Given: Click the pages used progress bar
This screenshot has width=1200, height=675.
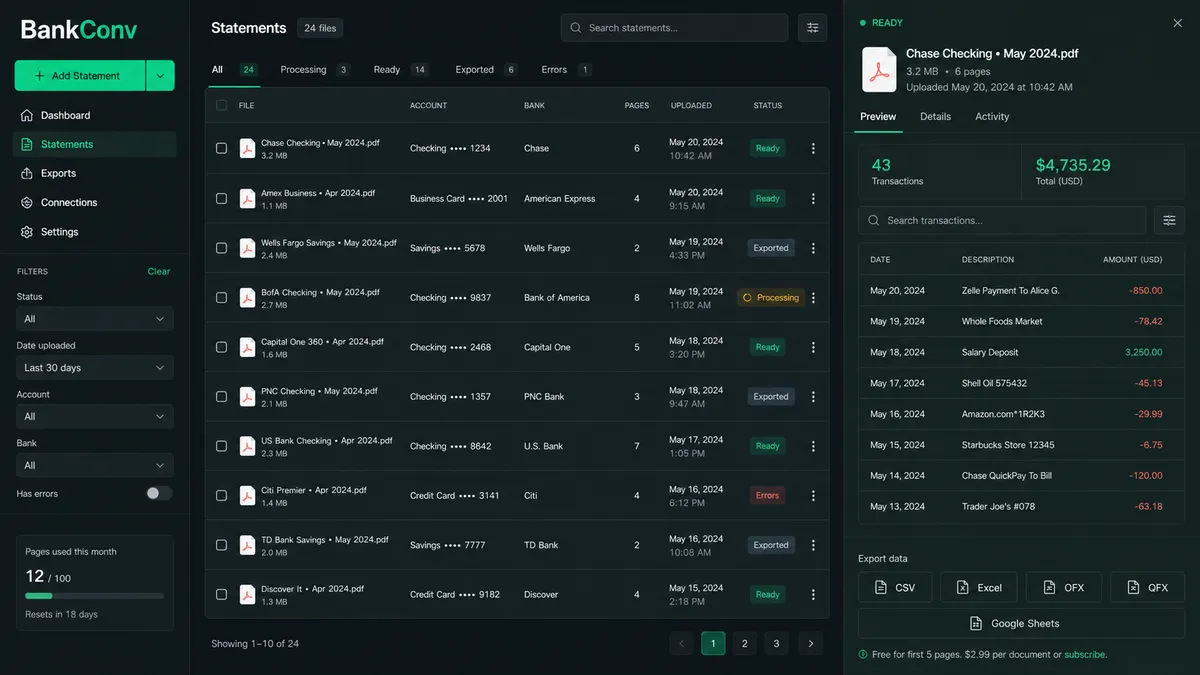Looking at the screenshot, I should point(95,596).
